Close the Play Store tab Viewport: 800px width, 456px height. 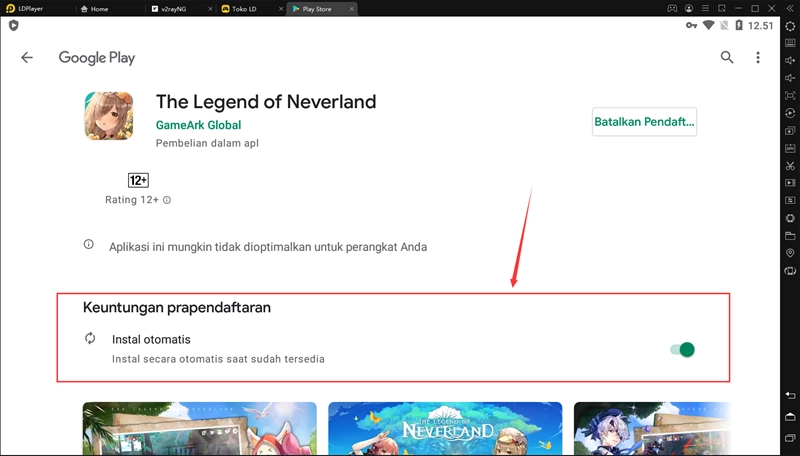[x=352, y=9]
